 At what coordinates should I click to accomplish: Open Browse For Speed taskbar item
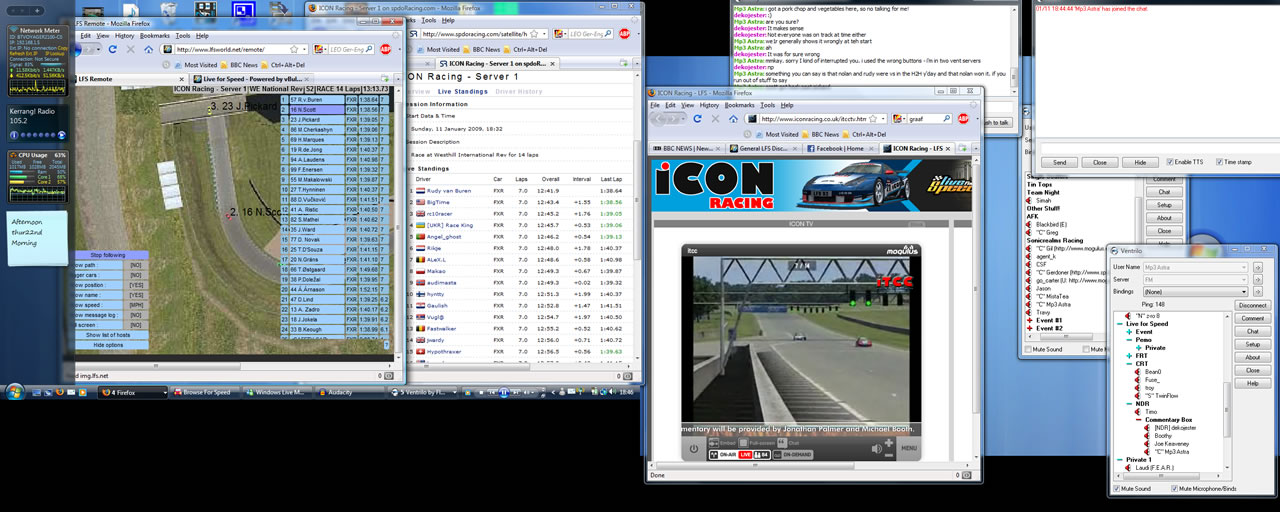pos(206,393)
